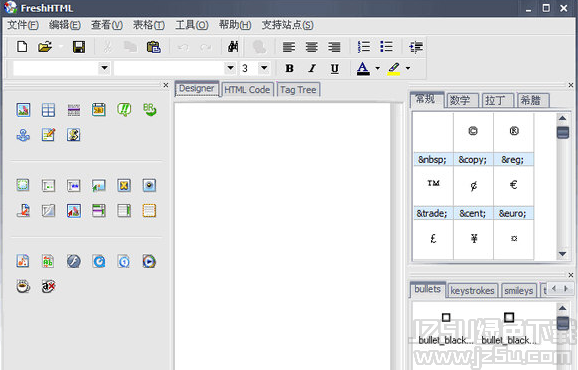Close the left tools panel
Image resolution: width=578 pixels, height=370 pixels.
pyautogui.click(x=166, y=85)
